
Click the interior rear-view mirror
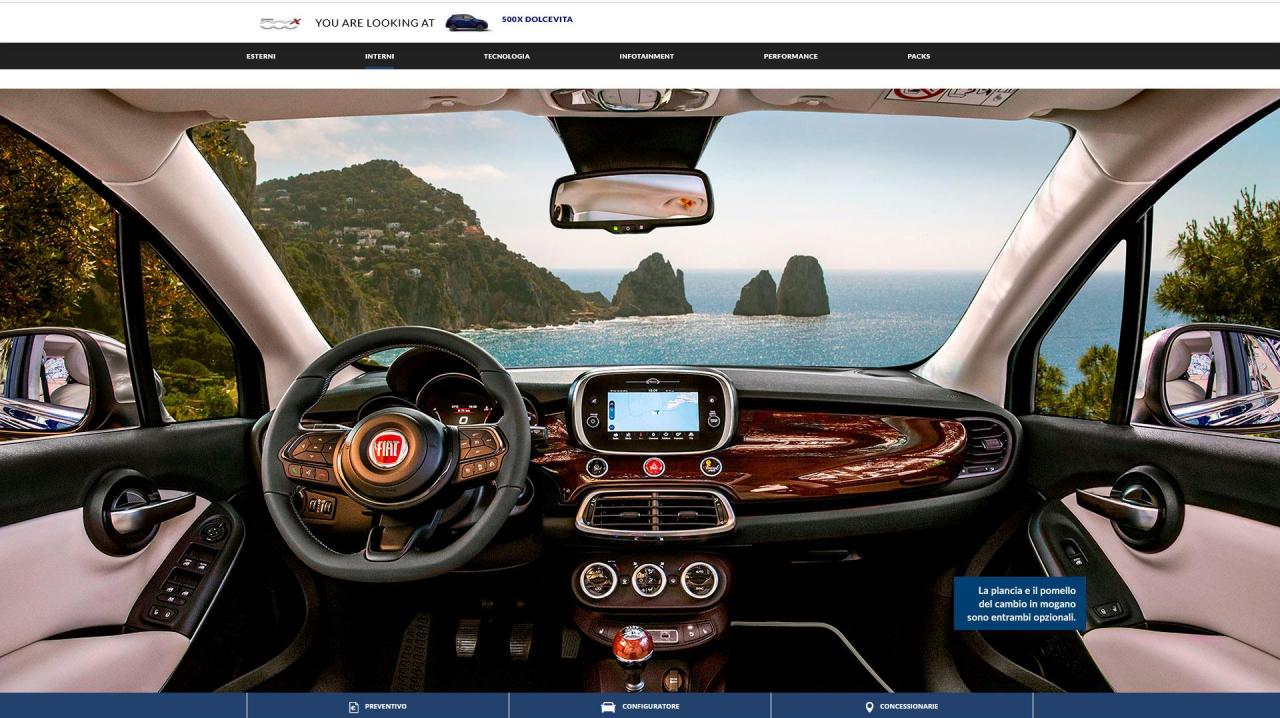[631, 199]
